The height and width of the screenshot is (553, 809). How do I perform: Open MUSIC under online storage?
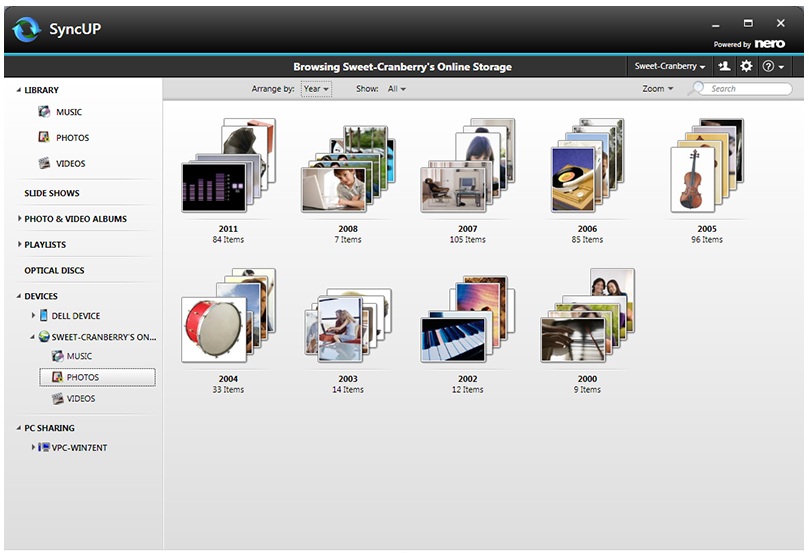point(79,356)
